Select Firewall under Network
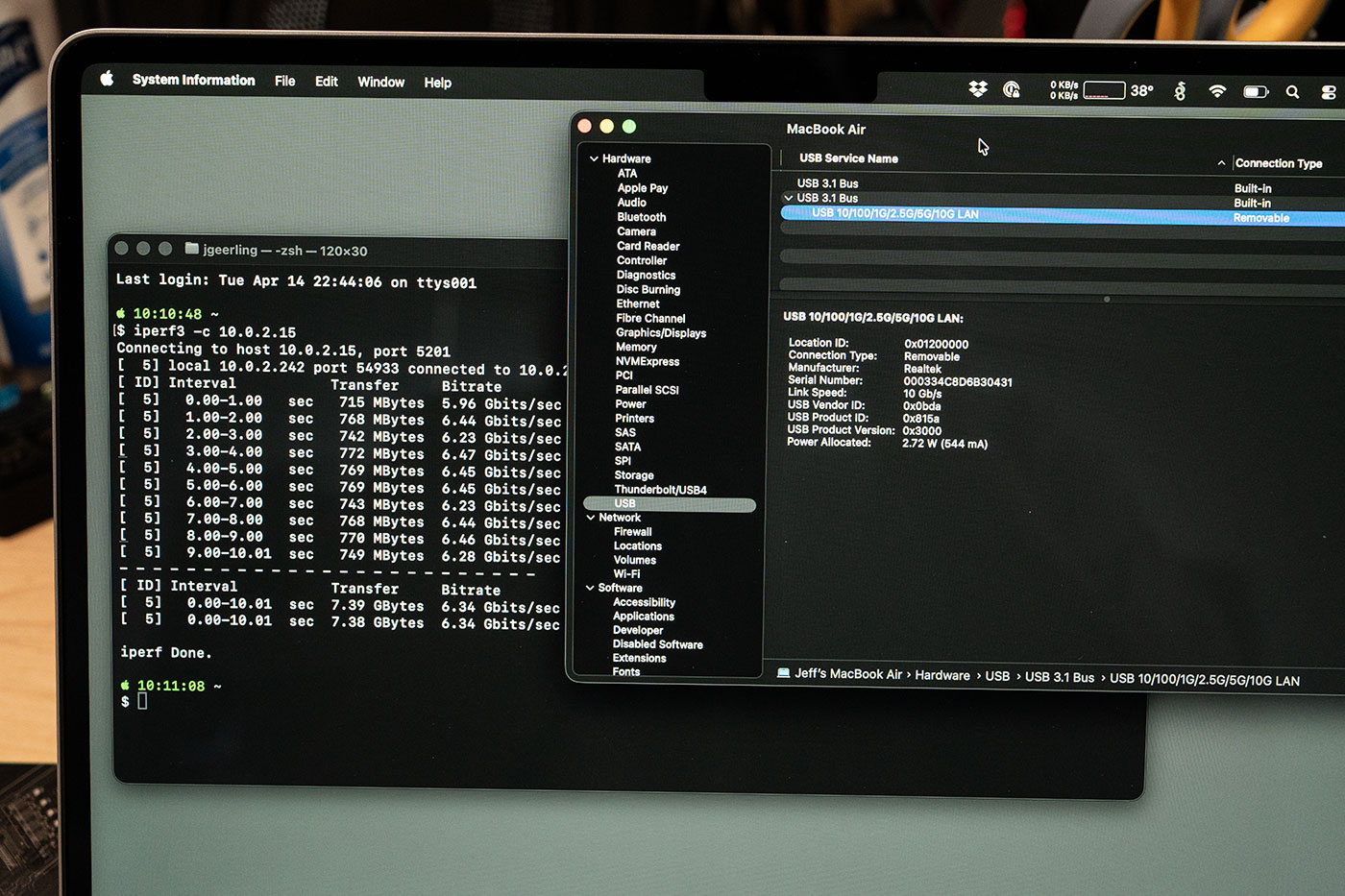Viewport: 1345px width, 896px height. point(632,532)
